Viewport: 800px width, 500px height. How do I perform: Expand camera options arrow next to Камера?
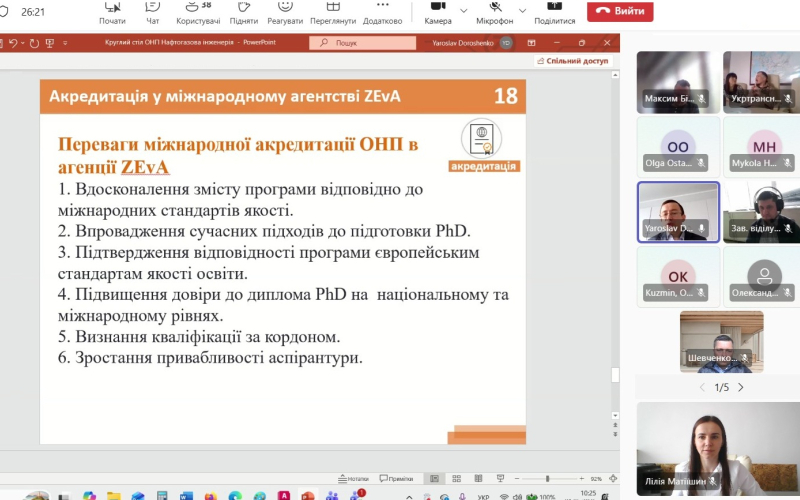pos(463,11)
